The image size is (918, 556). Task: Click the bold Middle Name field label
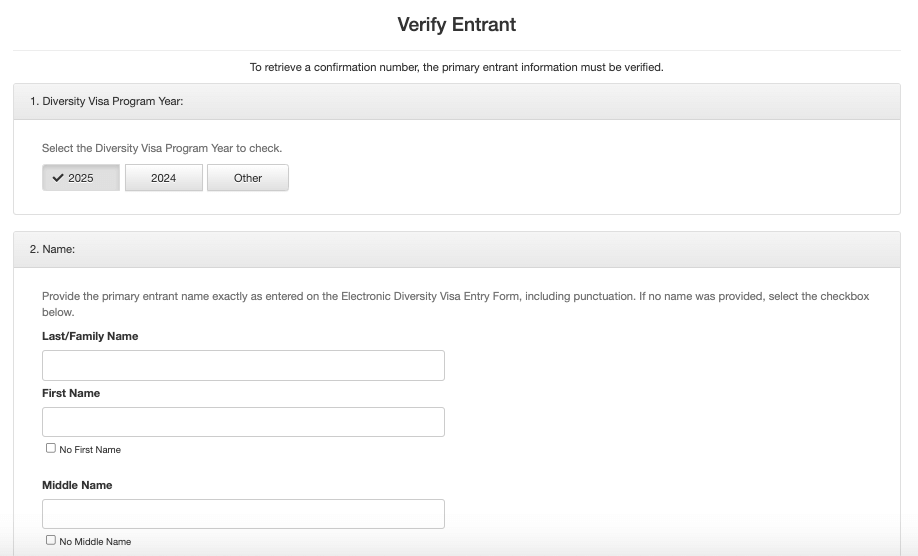tap(77, 485)
